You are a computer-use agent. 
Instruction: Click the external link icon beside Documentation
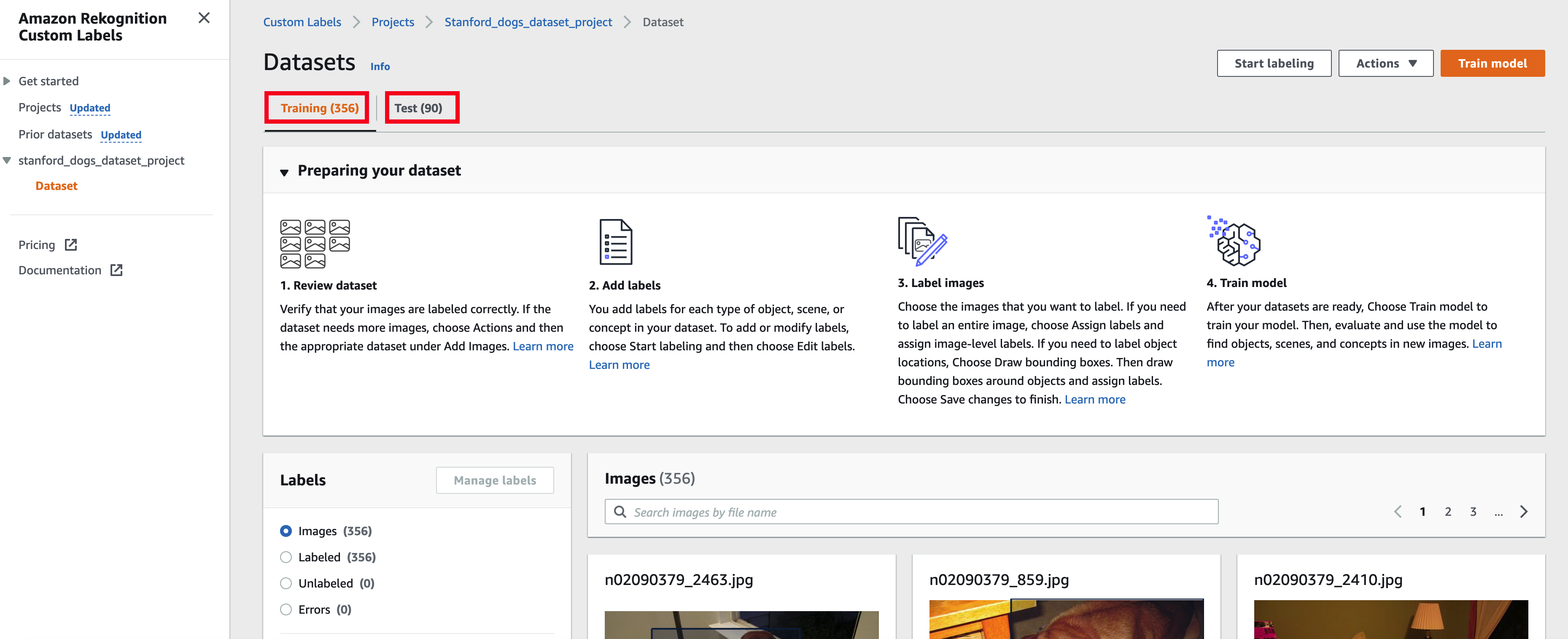(x=116, y=270)
